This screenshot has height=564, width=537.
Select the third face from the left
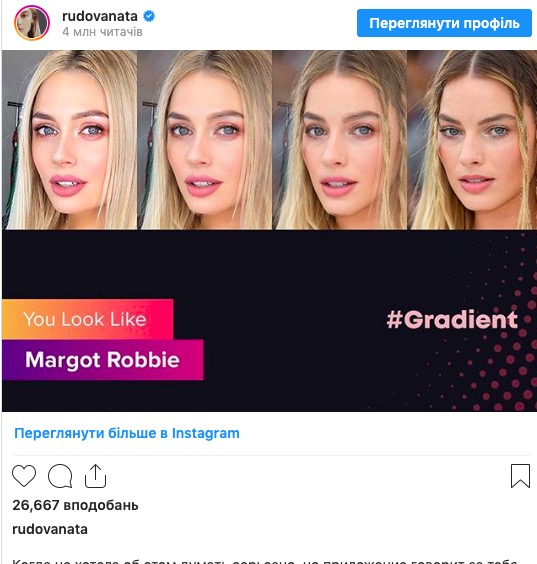click(x=340, y=140)
